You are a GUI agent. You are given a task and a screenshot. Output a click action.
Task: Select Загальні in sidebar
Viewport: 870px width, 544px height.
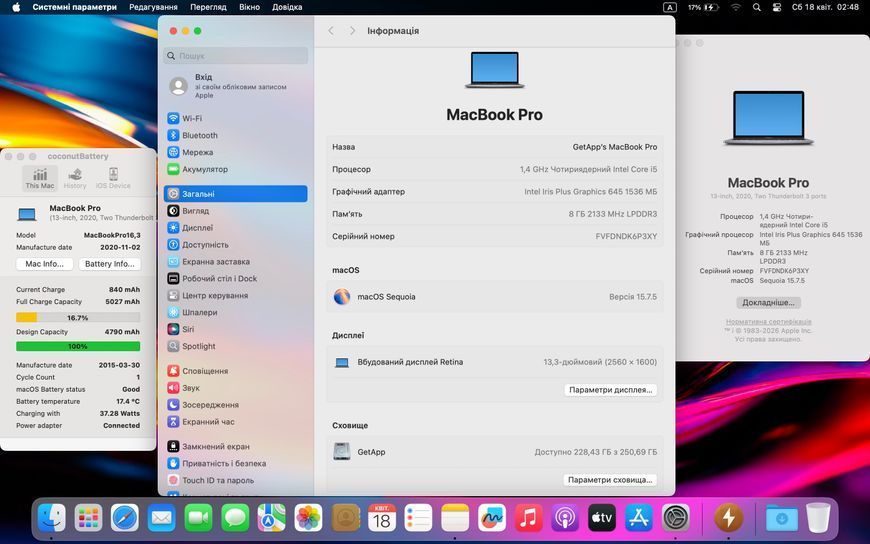[x=236, y=194]
